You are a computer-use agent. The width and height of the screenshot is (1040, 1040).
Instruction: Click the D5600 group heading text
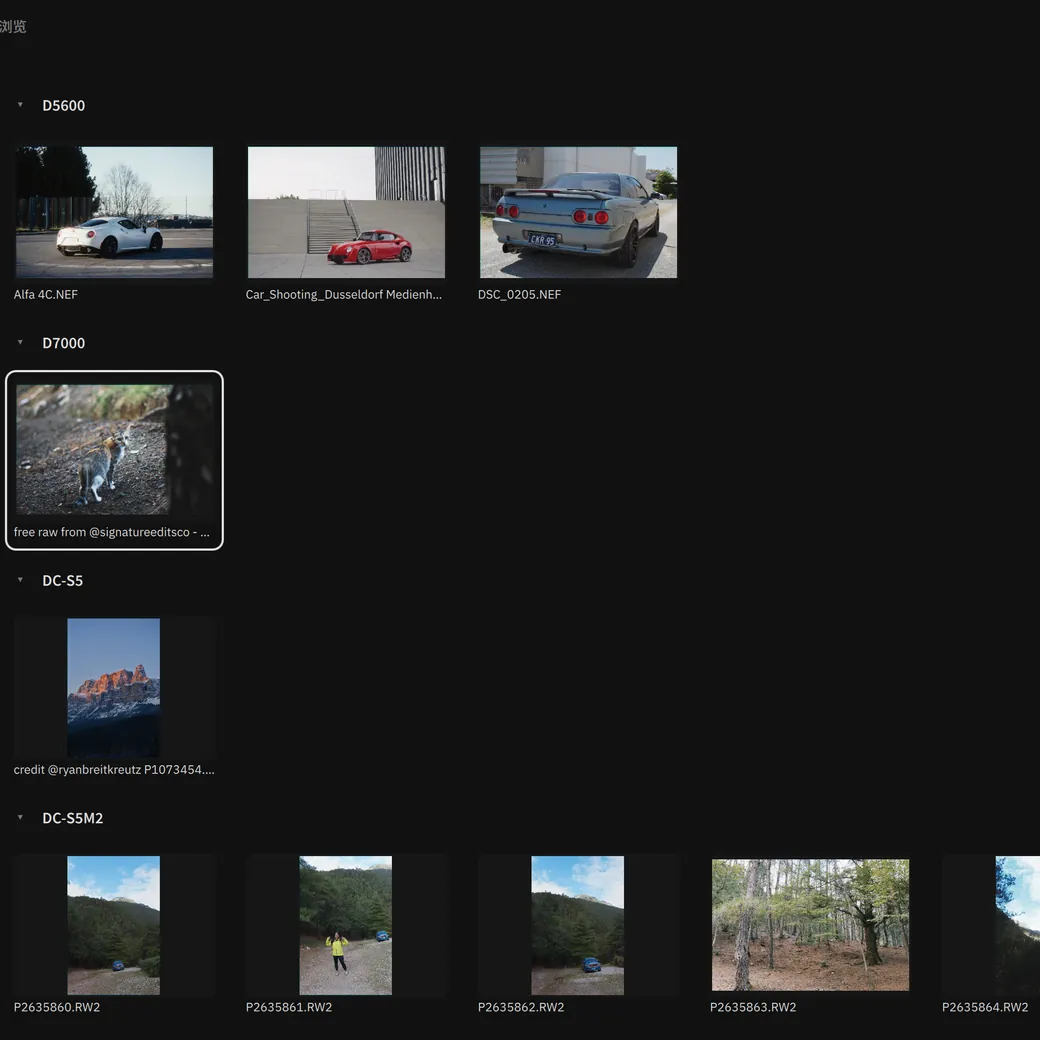(x=64, y=105)
